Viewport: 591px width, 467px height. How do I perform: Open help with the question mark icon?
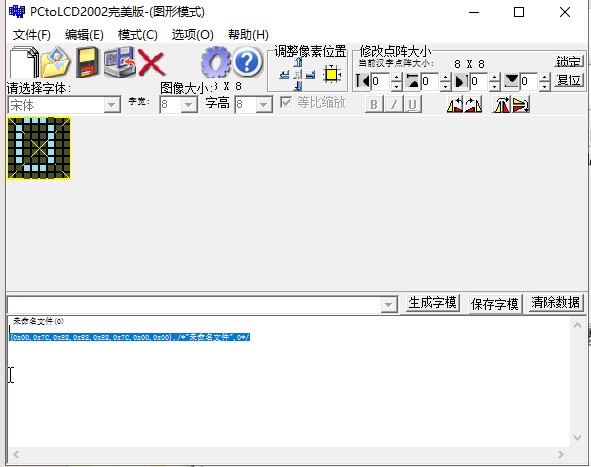247,62
